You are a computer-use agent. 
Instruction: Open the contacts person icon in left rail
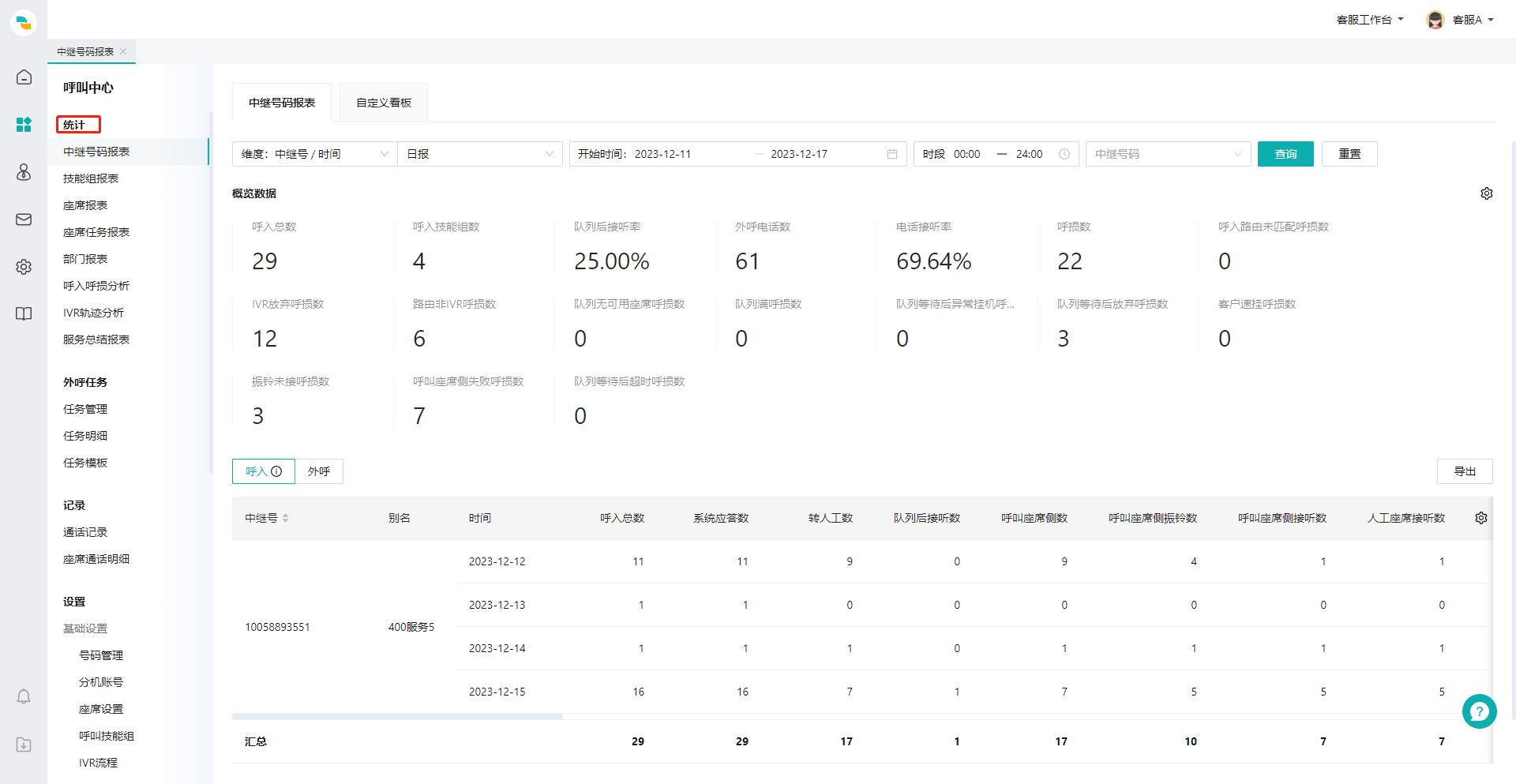point(24,172)
